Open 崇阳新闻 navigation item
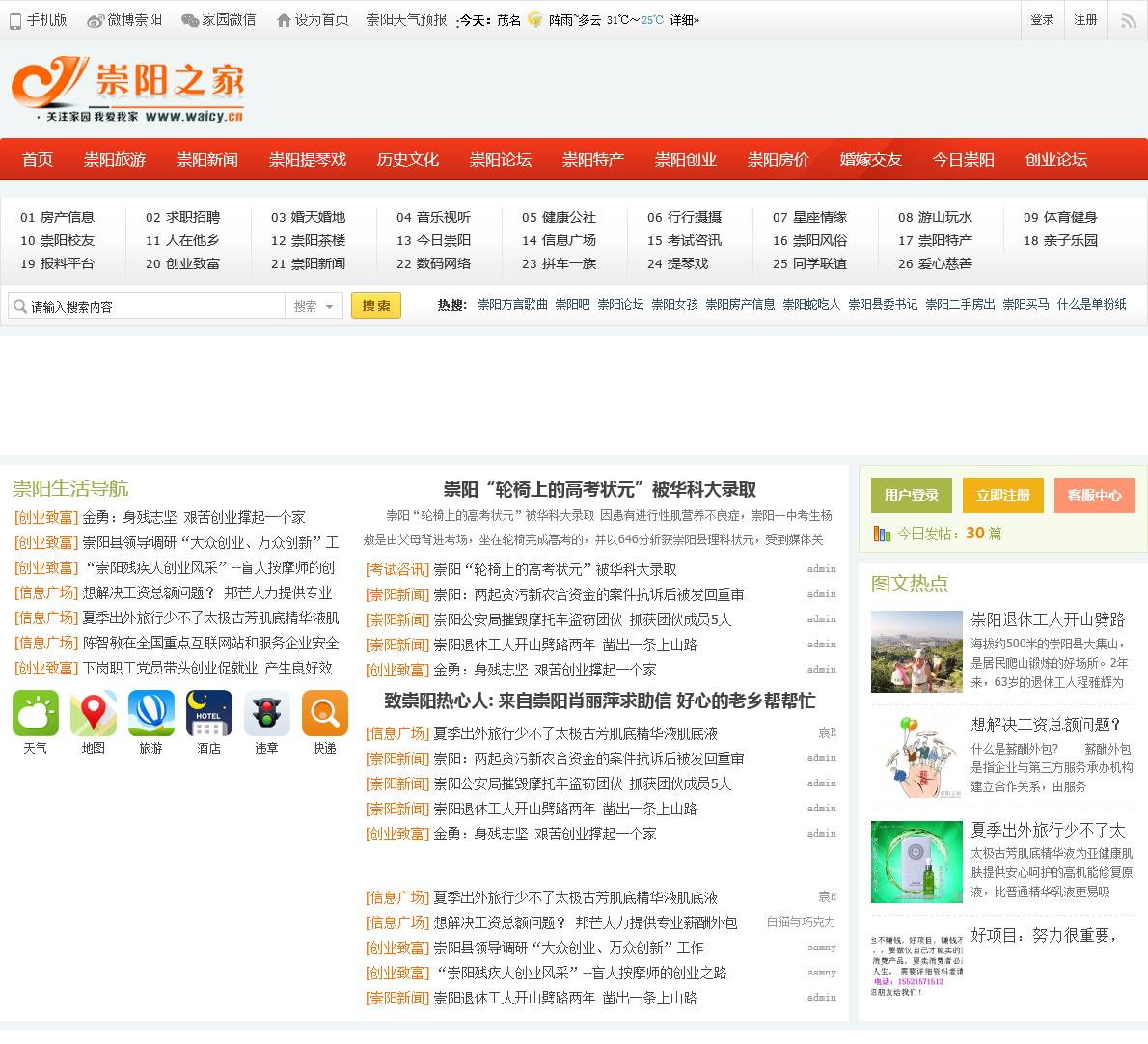 pos(207,159)
